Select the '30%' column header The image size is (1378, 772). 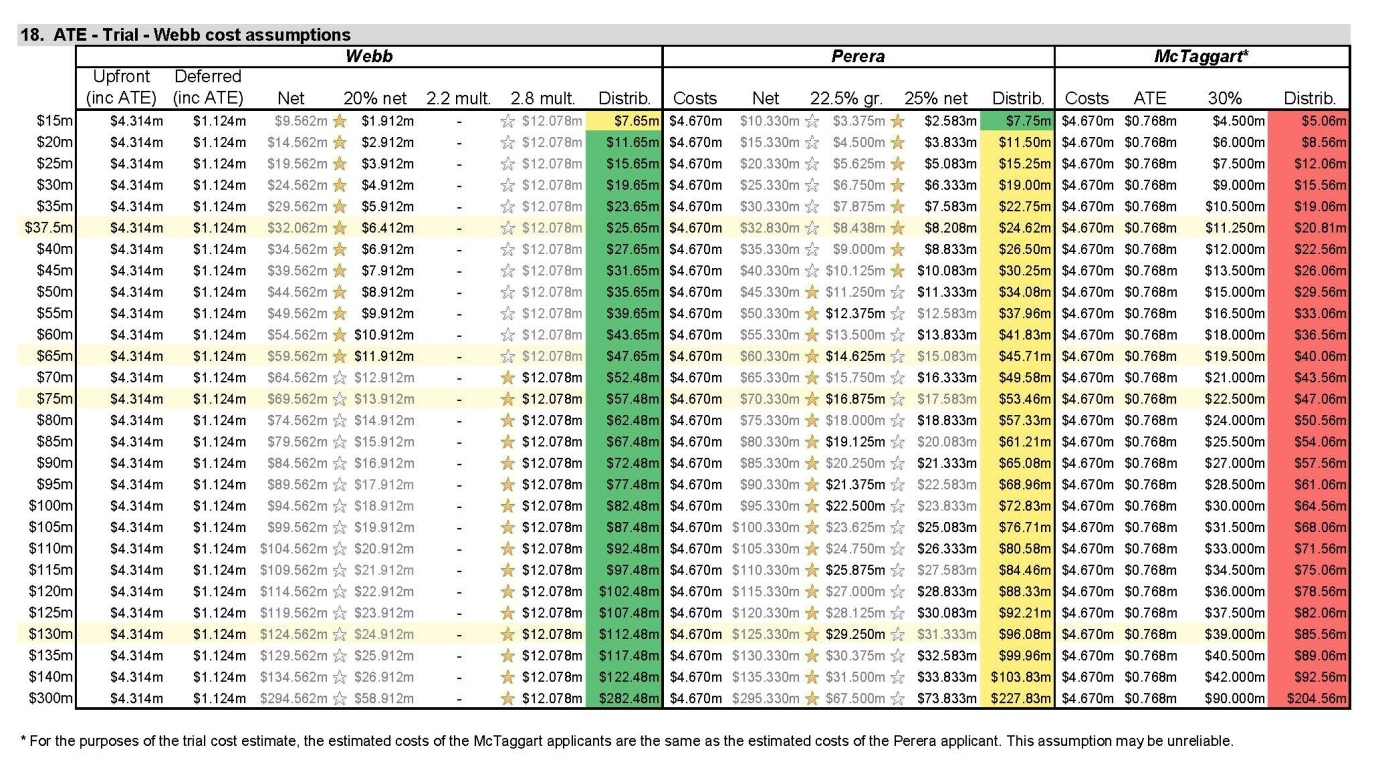(x=1223, y=98)
